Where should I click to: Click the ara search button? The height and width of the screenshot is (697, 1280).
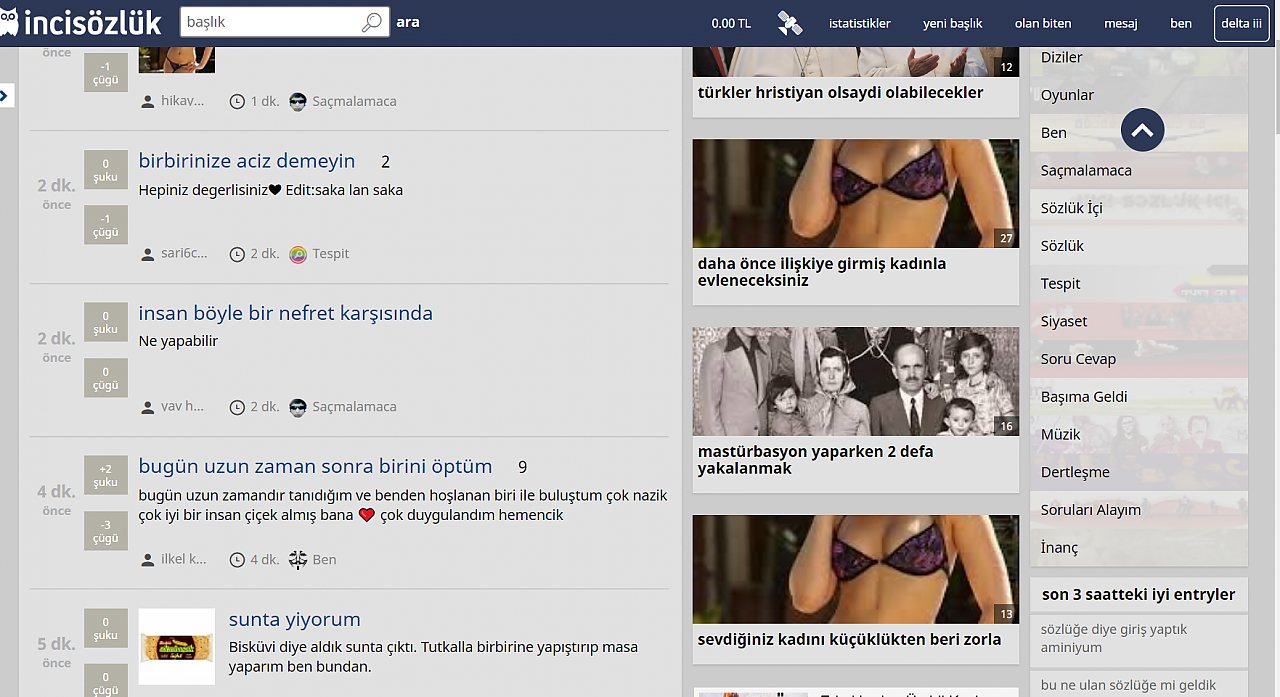tap(408, 22)
